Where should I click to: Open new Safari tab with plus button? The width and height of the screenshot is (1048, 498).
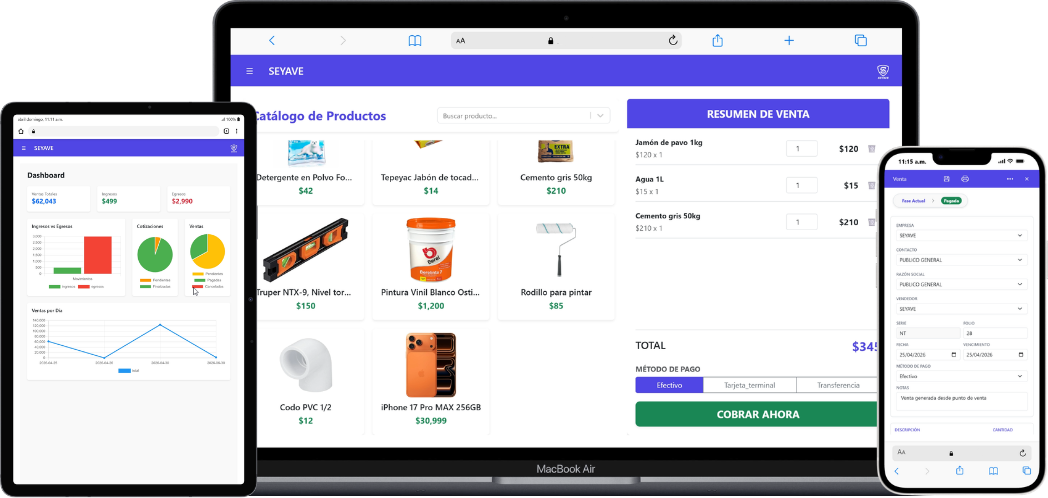[x=789, y=41]
